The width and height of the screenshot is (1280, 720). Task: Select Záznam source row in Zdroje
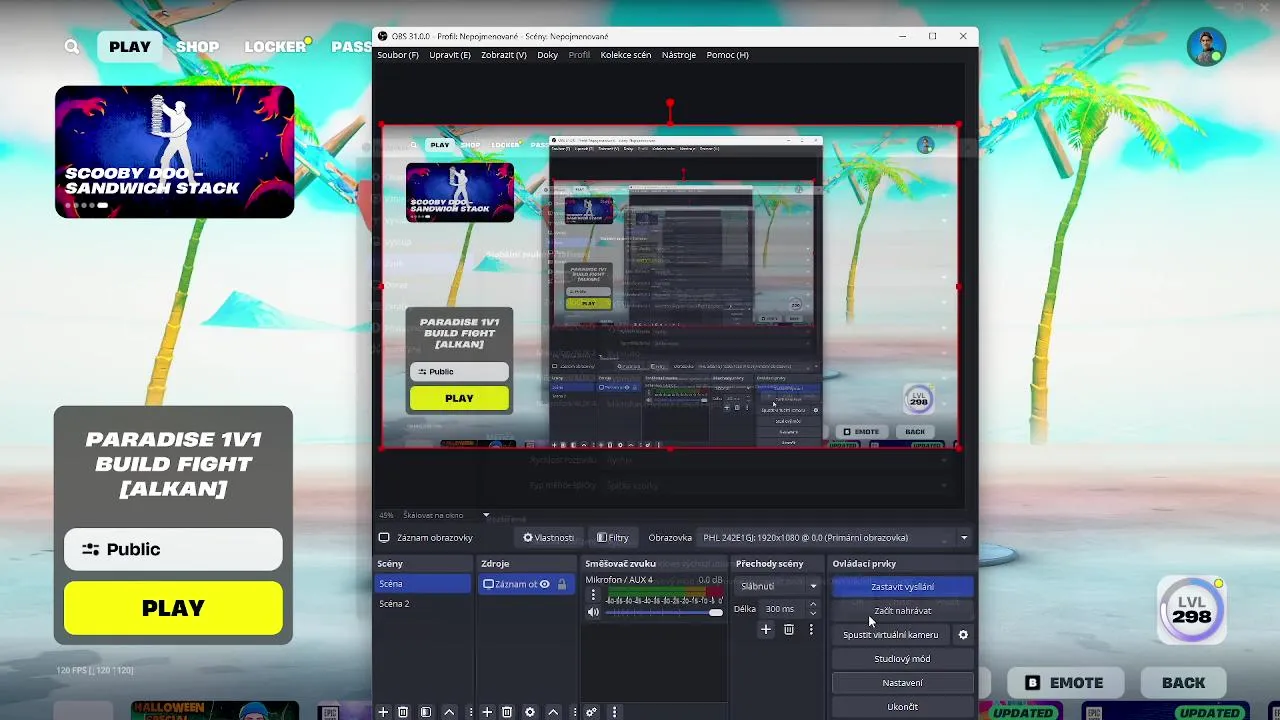pos(527,584)
